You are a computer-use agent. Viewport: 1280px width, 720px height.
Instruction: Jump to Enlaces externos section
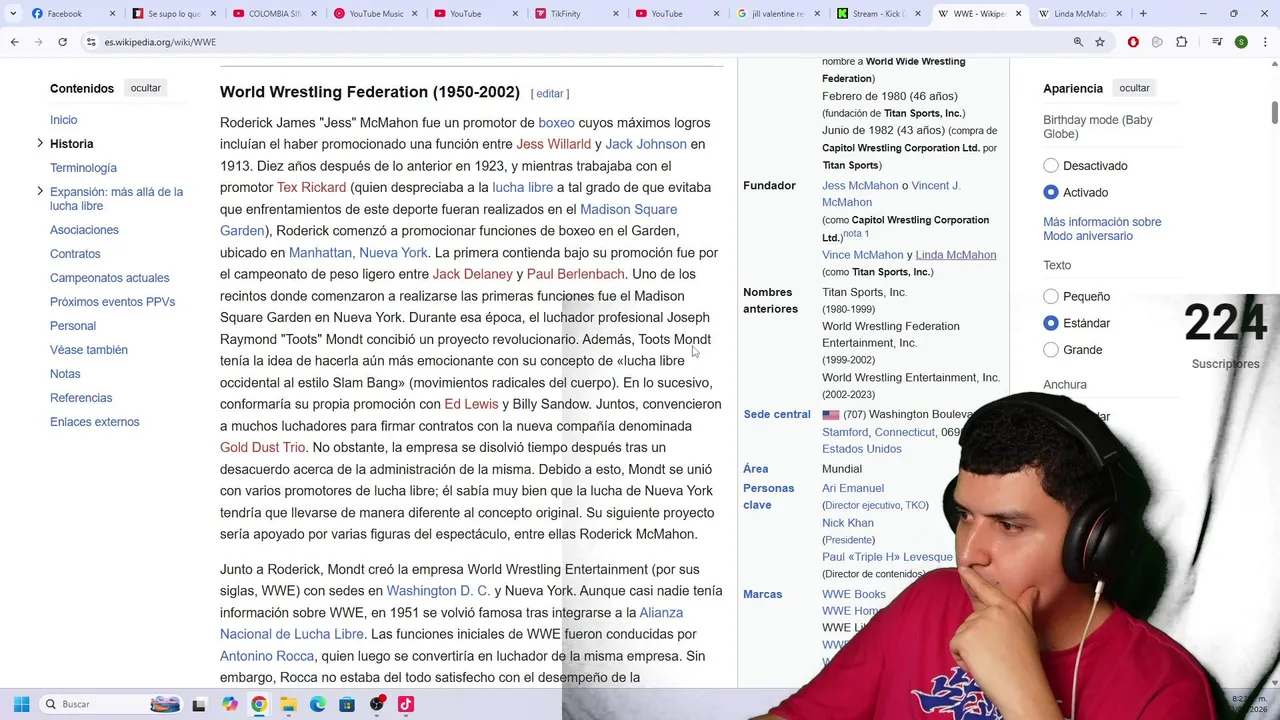coord(95,422)
